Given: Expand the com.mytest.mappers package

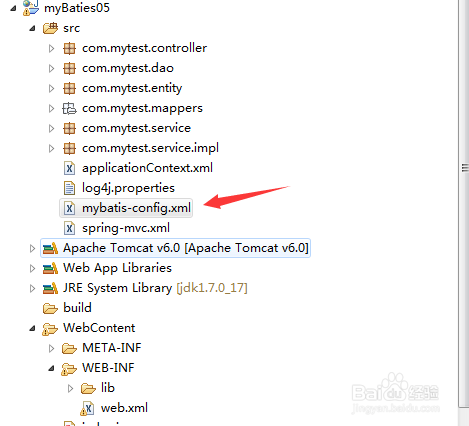Looking at the screenshot, I should coord(51,109).
